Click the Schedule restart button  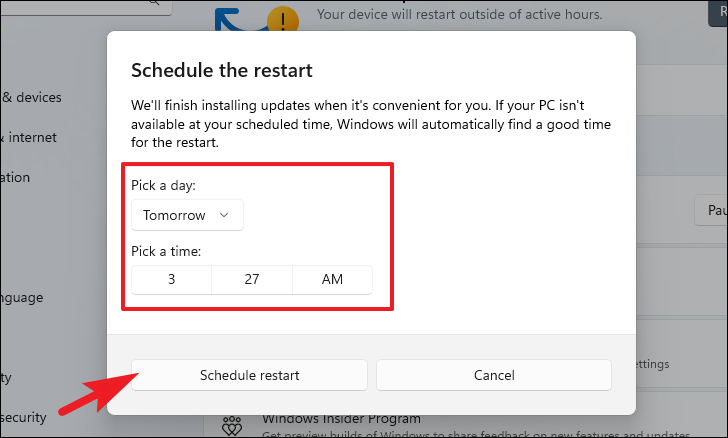[249, 375]
